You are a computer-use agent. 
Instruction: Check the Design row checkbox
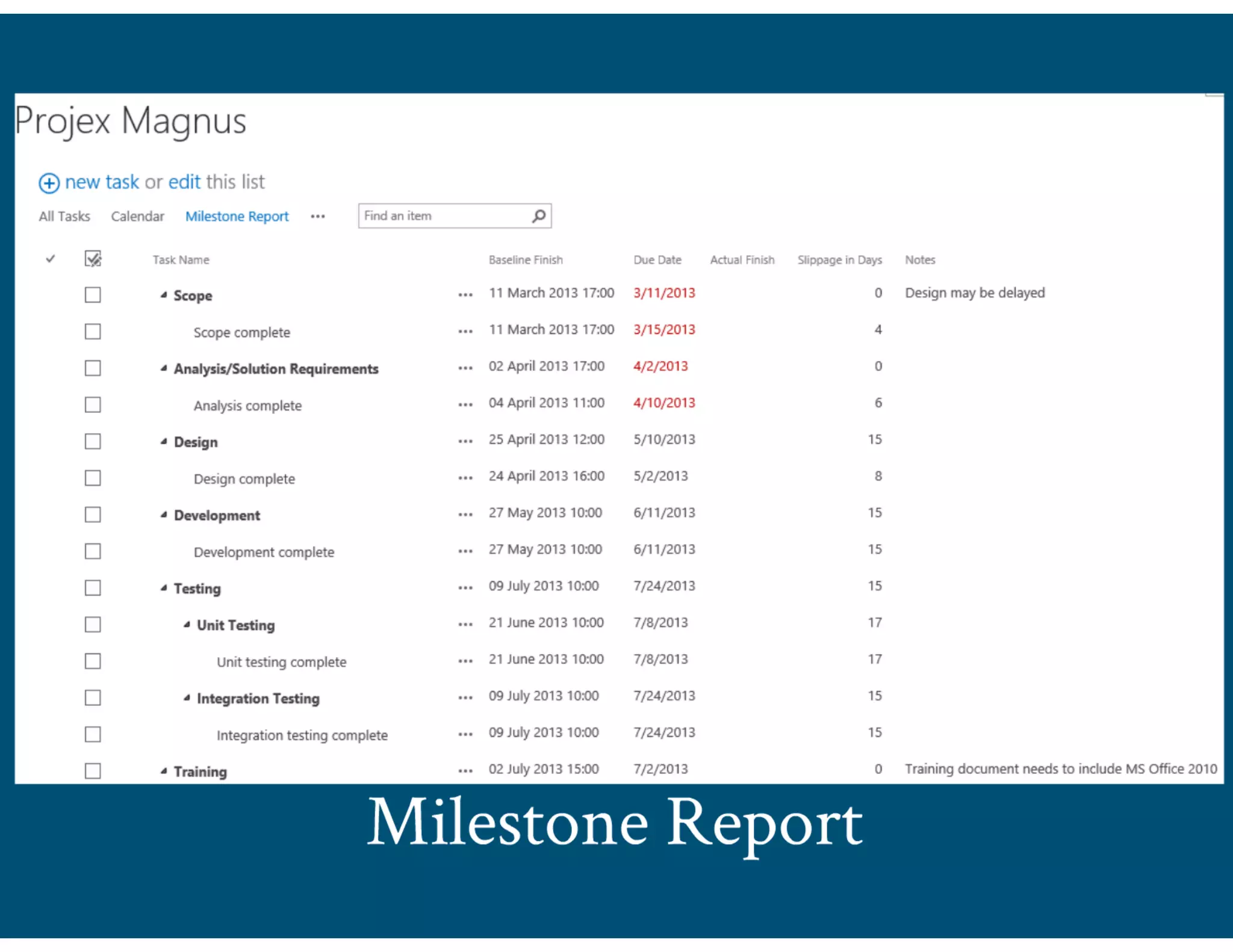tap(93, 442)
